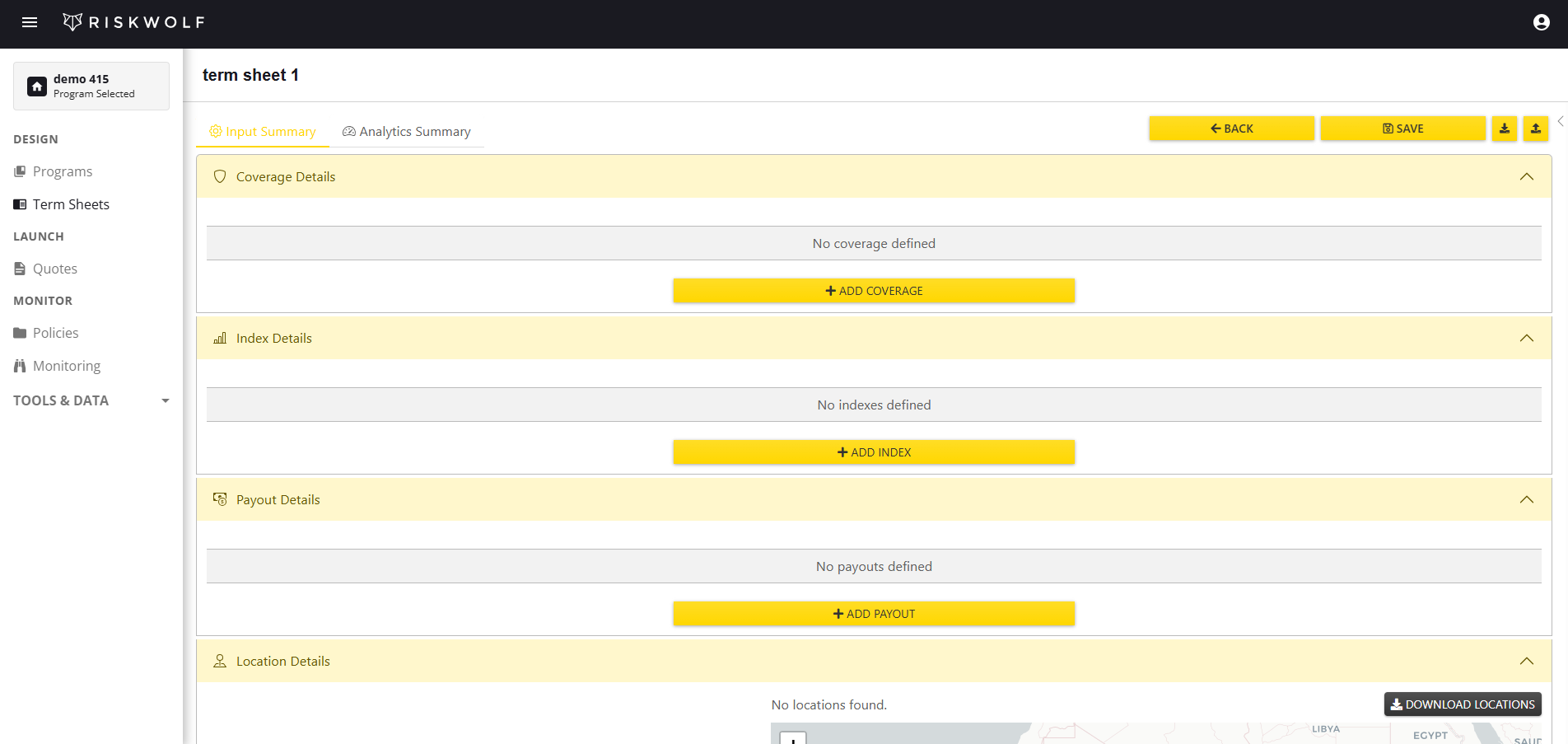
Task: Click the SAVE button
Action: 1402,129
